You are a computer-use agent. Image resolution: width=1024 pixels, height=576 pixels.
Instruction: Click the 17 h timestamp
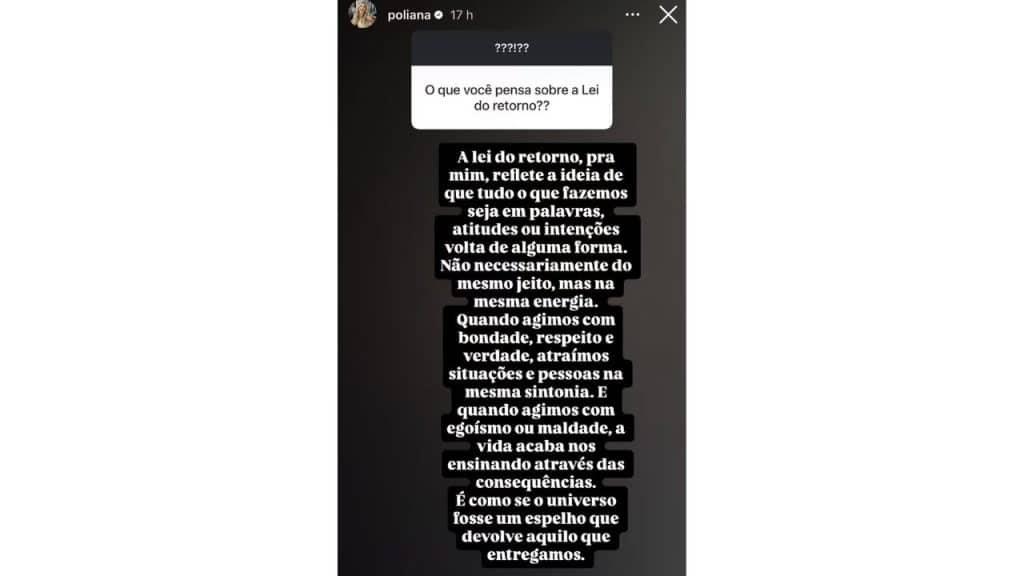(x=461, y=15)
